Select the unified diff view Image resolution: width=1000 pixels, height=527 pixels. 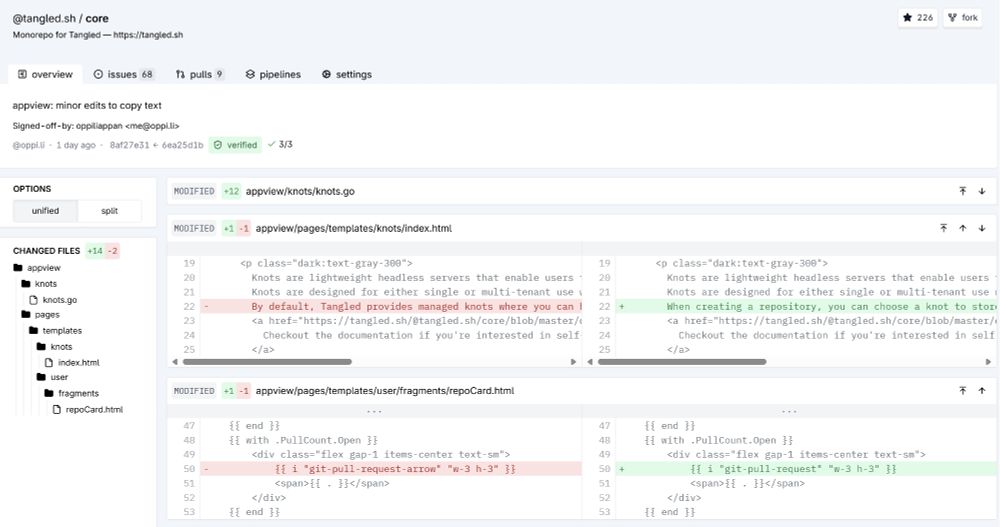point(45,211)
